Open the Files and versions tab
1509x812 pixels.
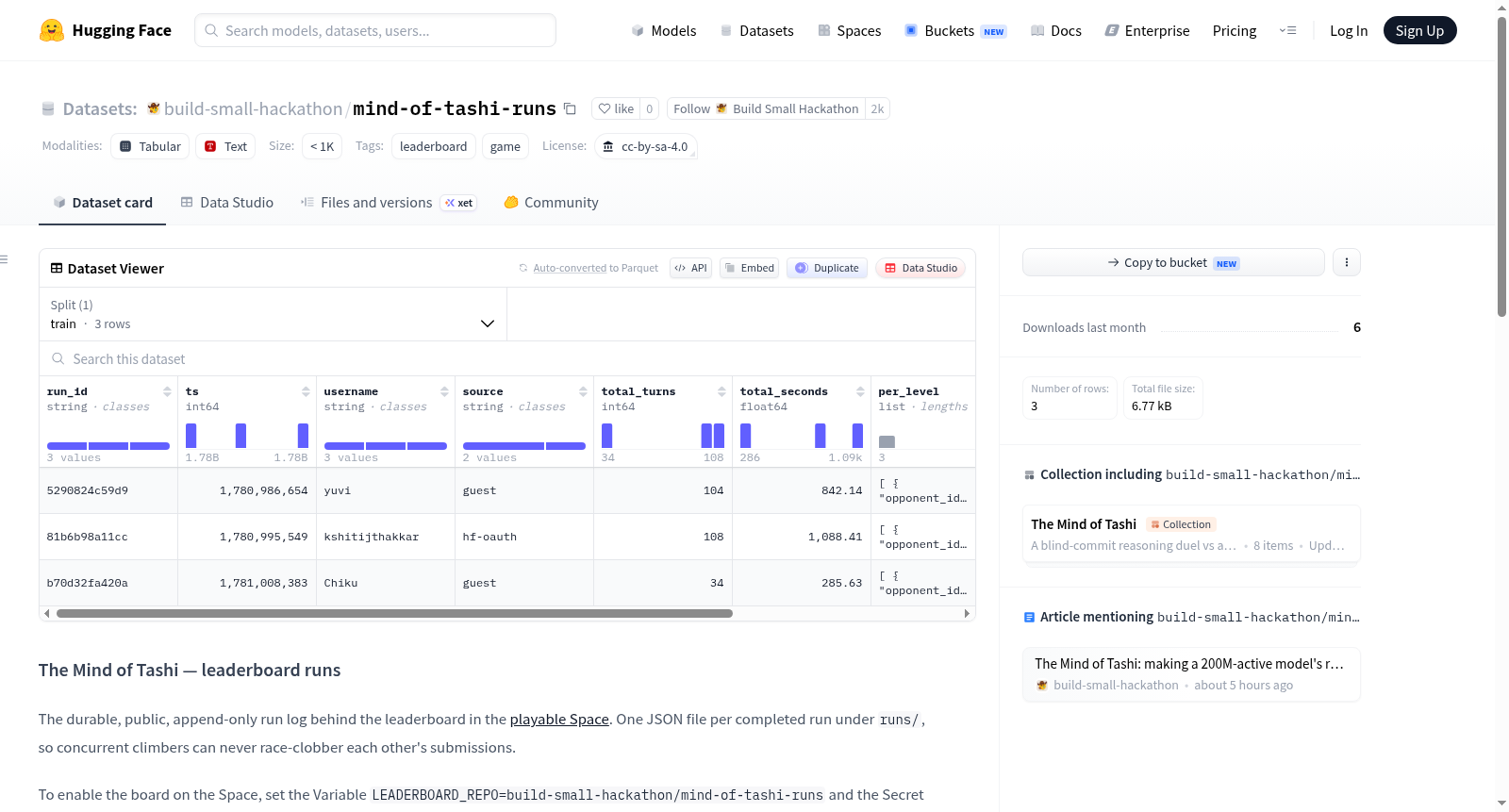388,202
